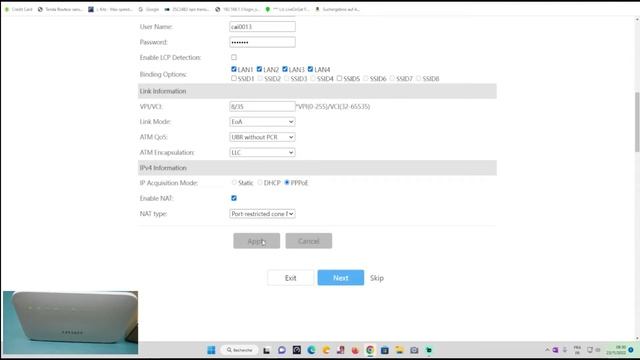Viewport: 640px width, 360px height.
Task: Open Task View from the taskbar
Action: coord(267,350)
